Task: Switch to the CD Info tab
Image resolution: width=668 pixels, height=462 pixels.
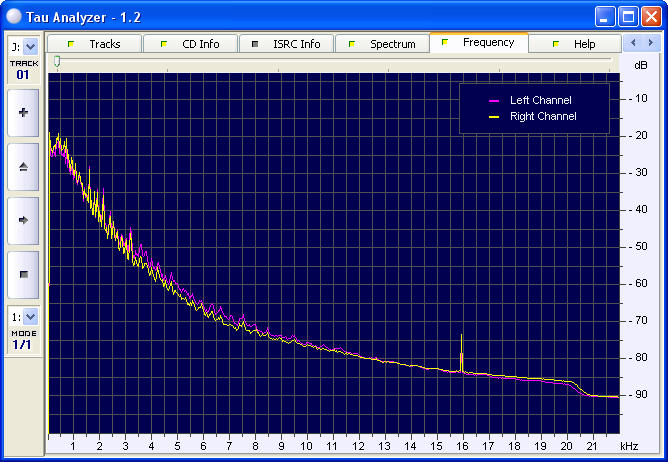Action: click(190, 44)
